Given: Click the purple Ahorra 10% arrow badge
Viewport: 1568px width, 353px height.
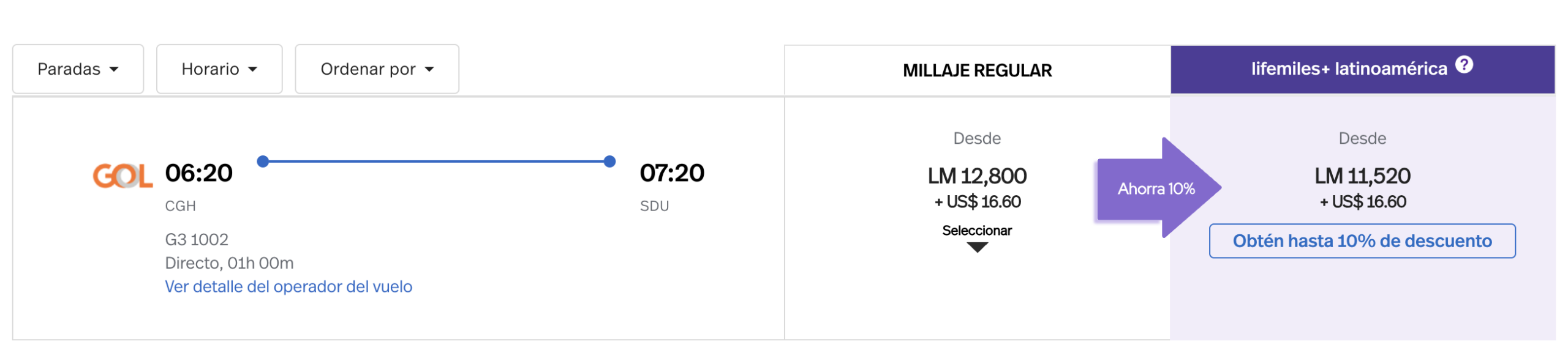Looking at the screenshot, I should click(1156, 188).
